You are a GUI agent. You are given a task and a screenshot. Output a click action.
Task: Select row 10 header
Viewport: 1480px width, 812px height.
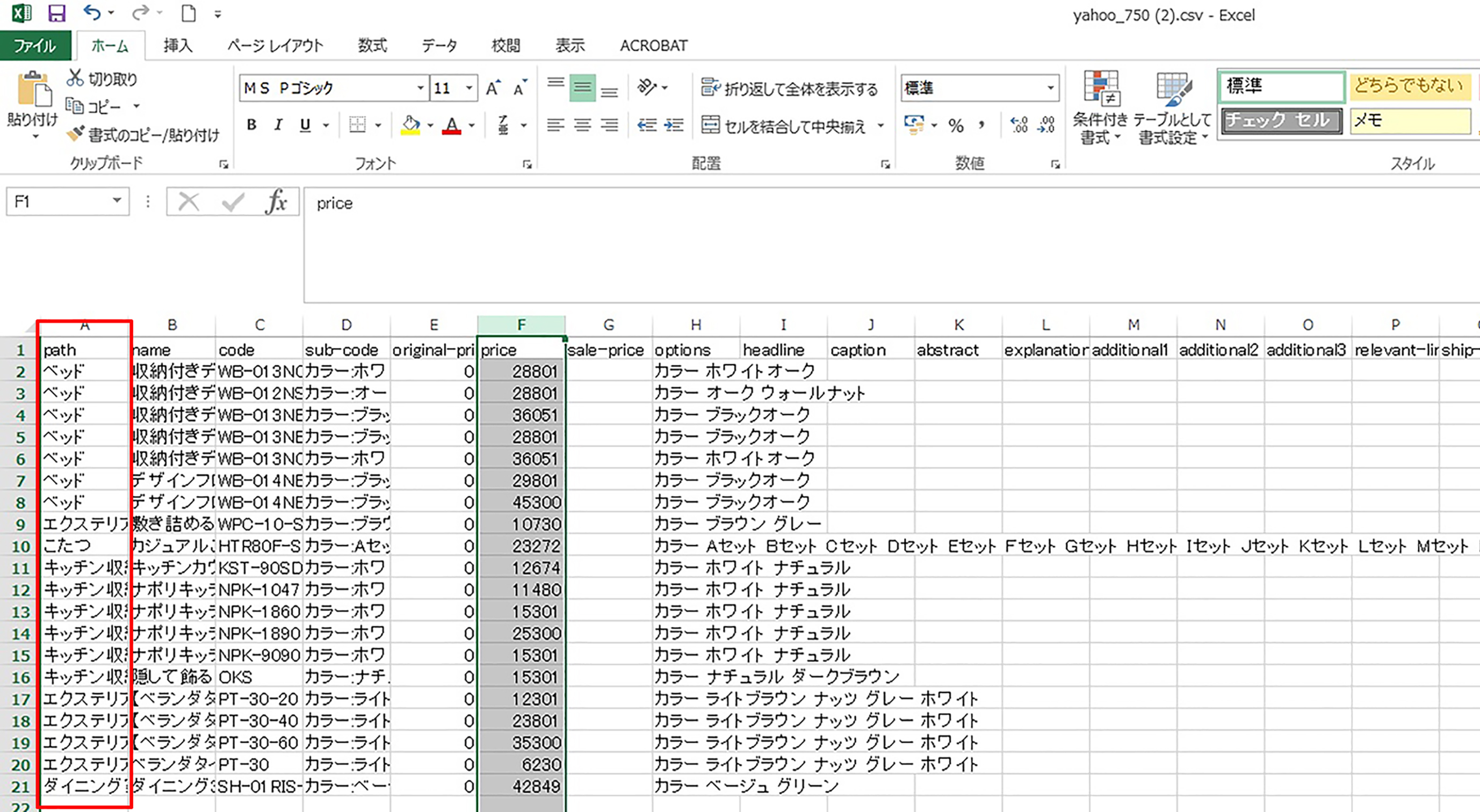click(x=20, y=546)
